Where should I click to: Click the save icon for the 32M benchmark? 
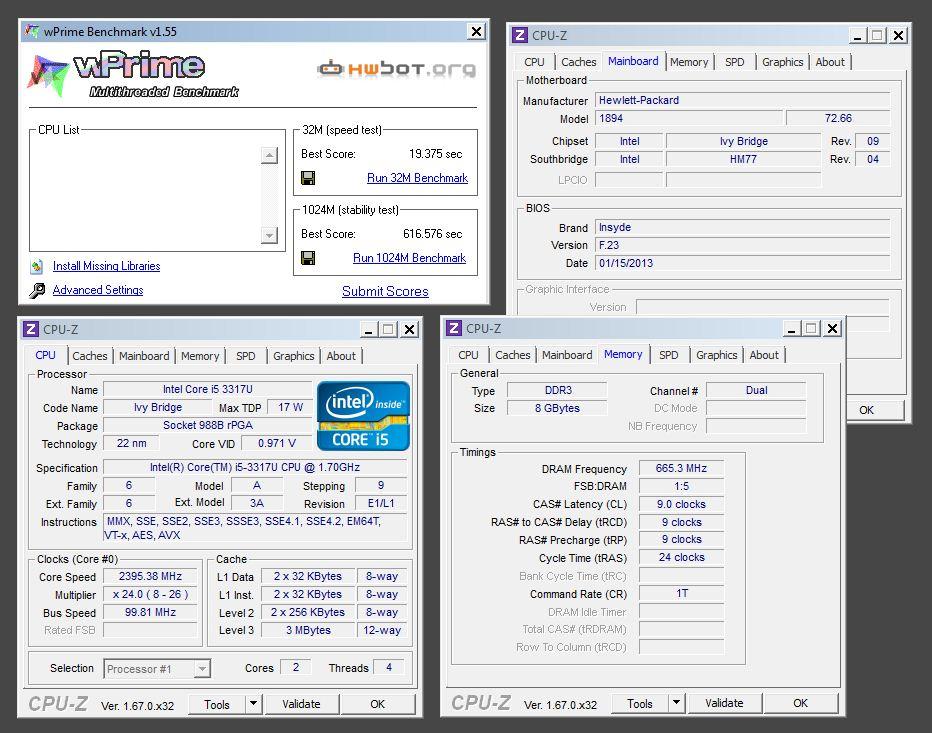coord(308,178)
